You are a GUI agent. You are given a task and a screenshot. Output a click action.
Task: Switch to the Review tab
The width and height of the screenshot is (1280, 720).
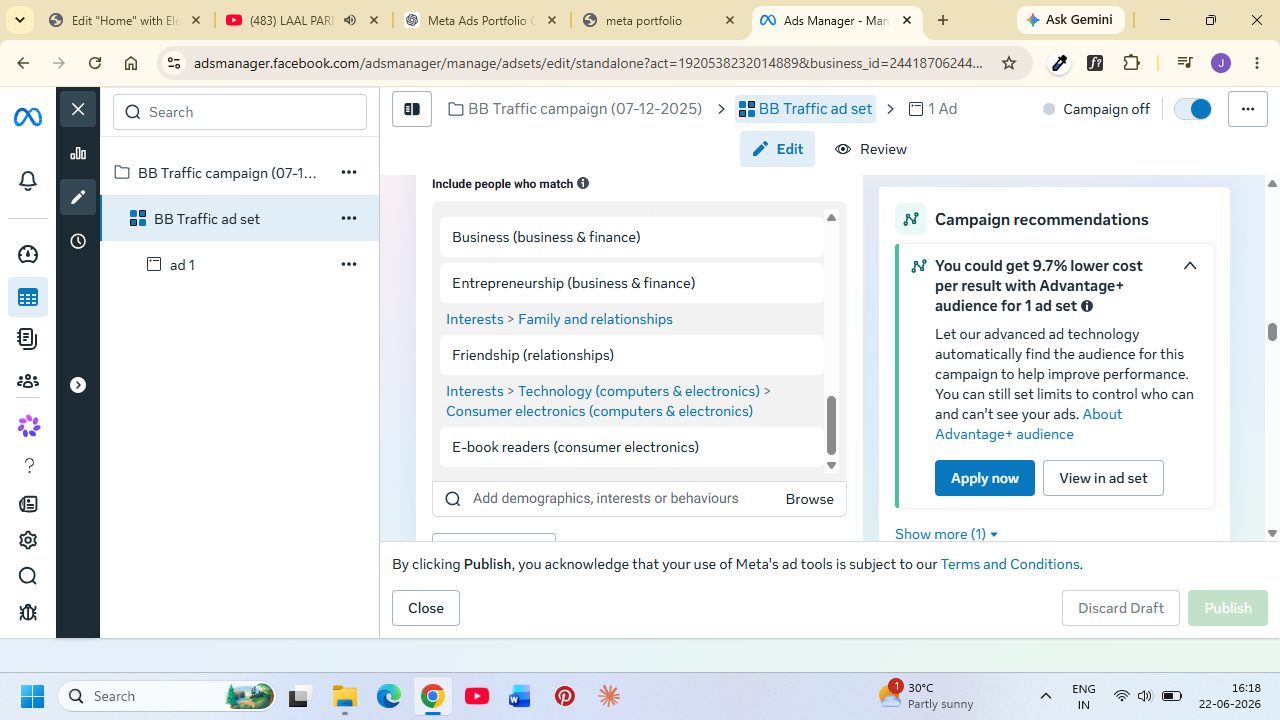(x=871, y=149)
